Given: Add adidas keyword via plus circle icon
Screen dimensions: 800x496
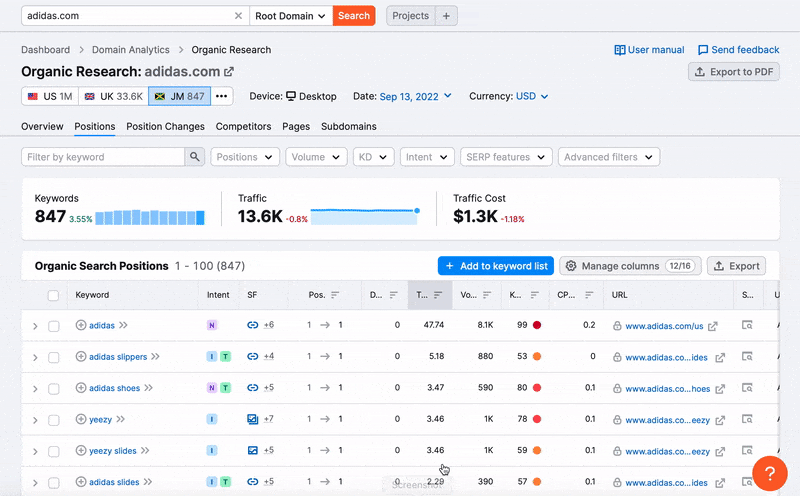Looking at the screenshot, I should (x=81, y=325).
